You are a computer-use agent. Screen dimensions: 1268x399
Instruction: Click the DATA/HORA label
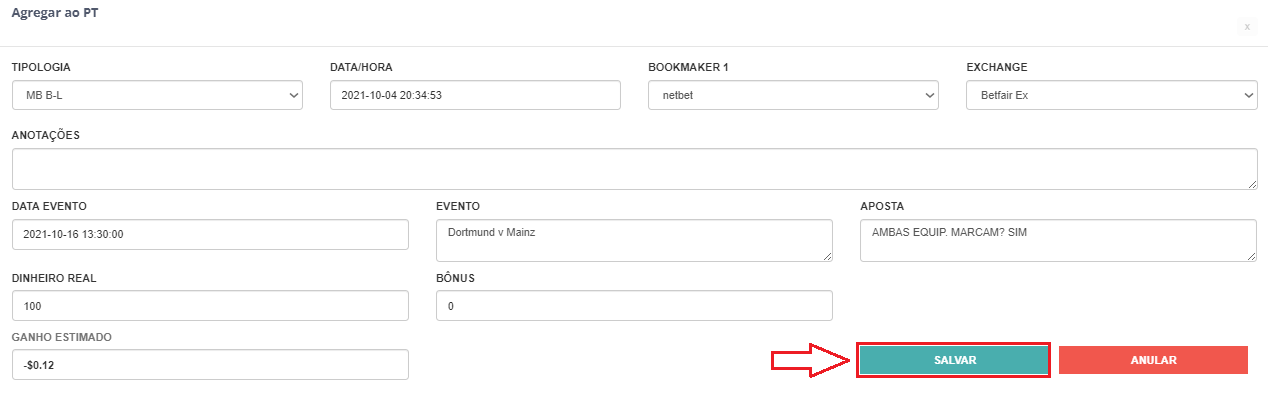pyautogui.click(x=361, y=67)
